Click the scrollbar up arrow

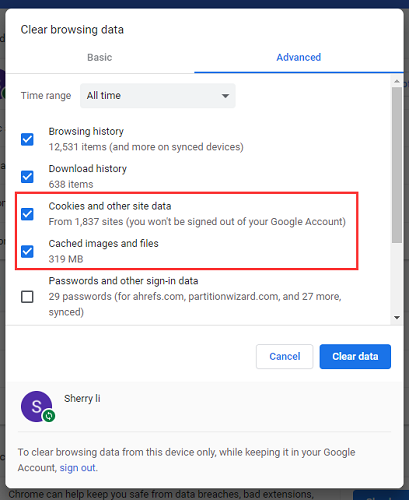pyautogui.click(x=397, y=81)
